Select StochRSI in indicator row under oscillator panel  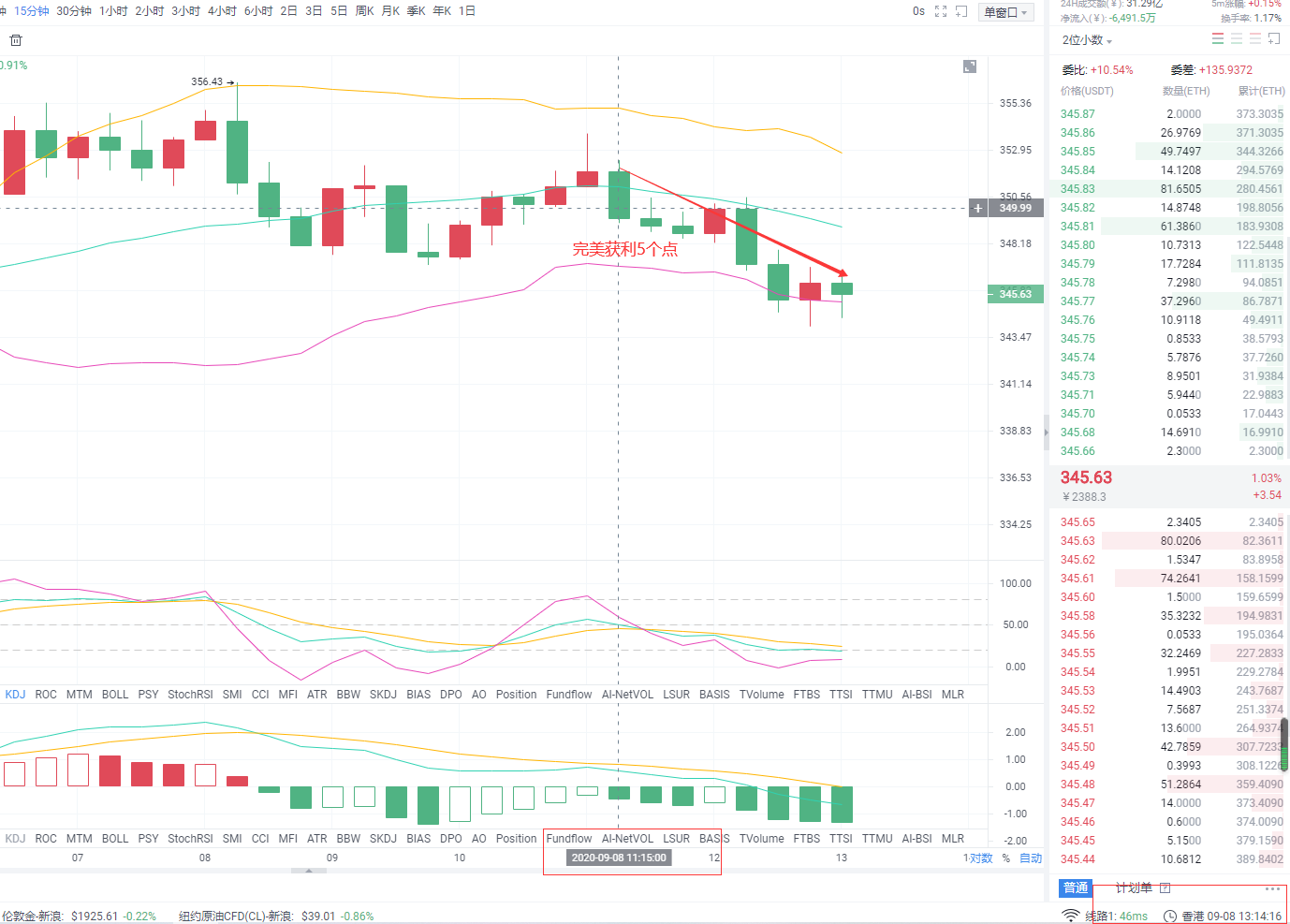(x=190, y=695)
